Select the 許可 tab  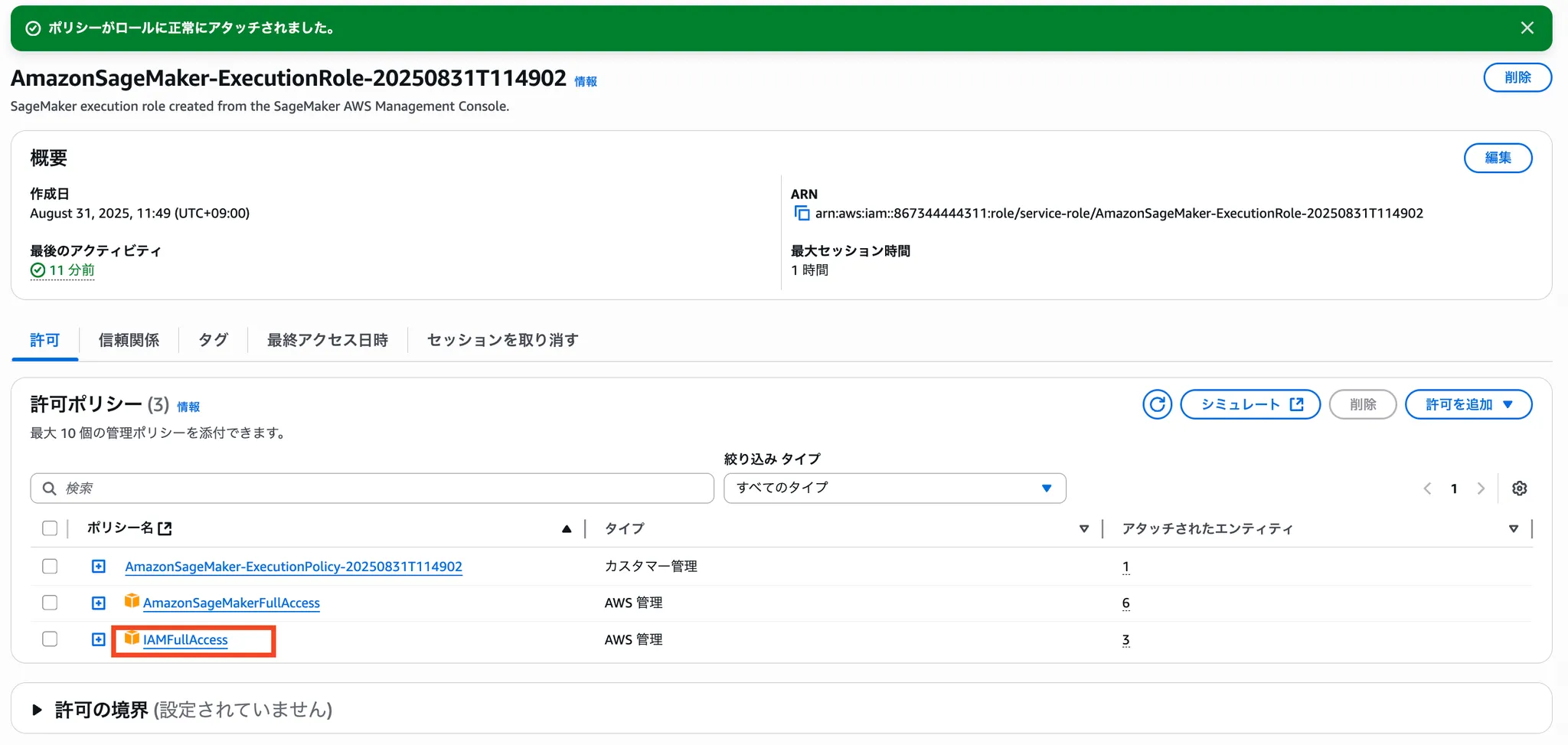point(44,340)
